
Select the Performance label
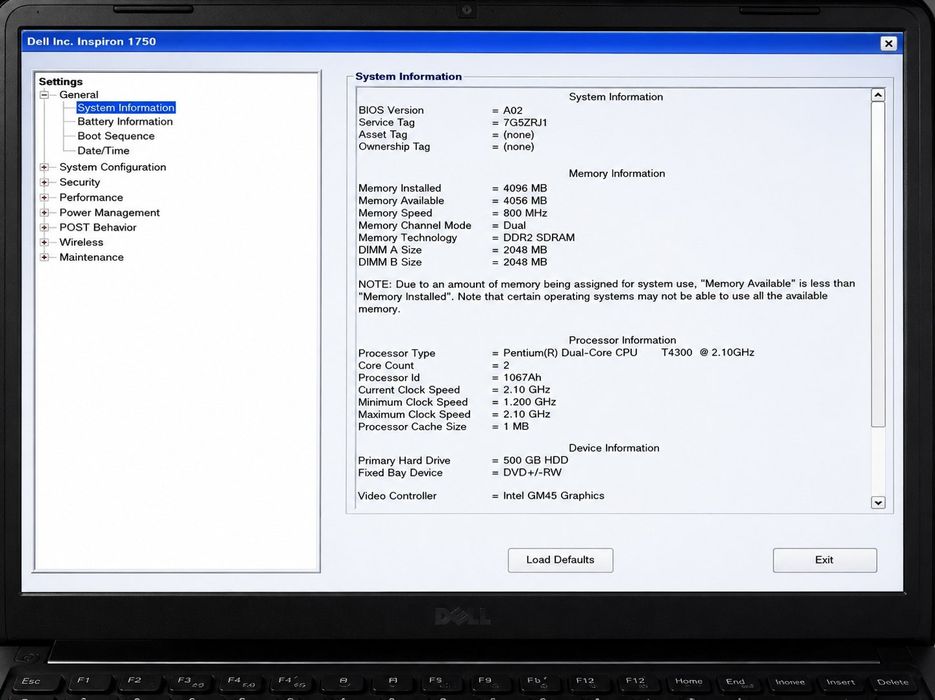tap(91, 197)
